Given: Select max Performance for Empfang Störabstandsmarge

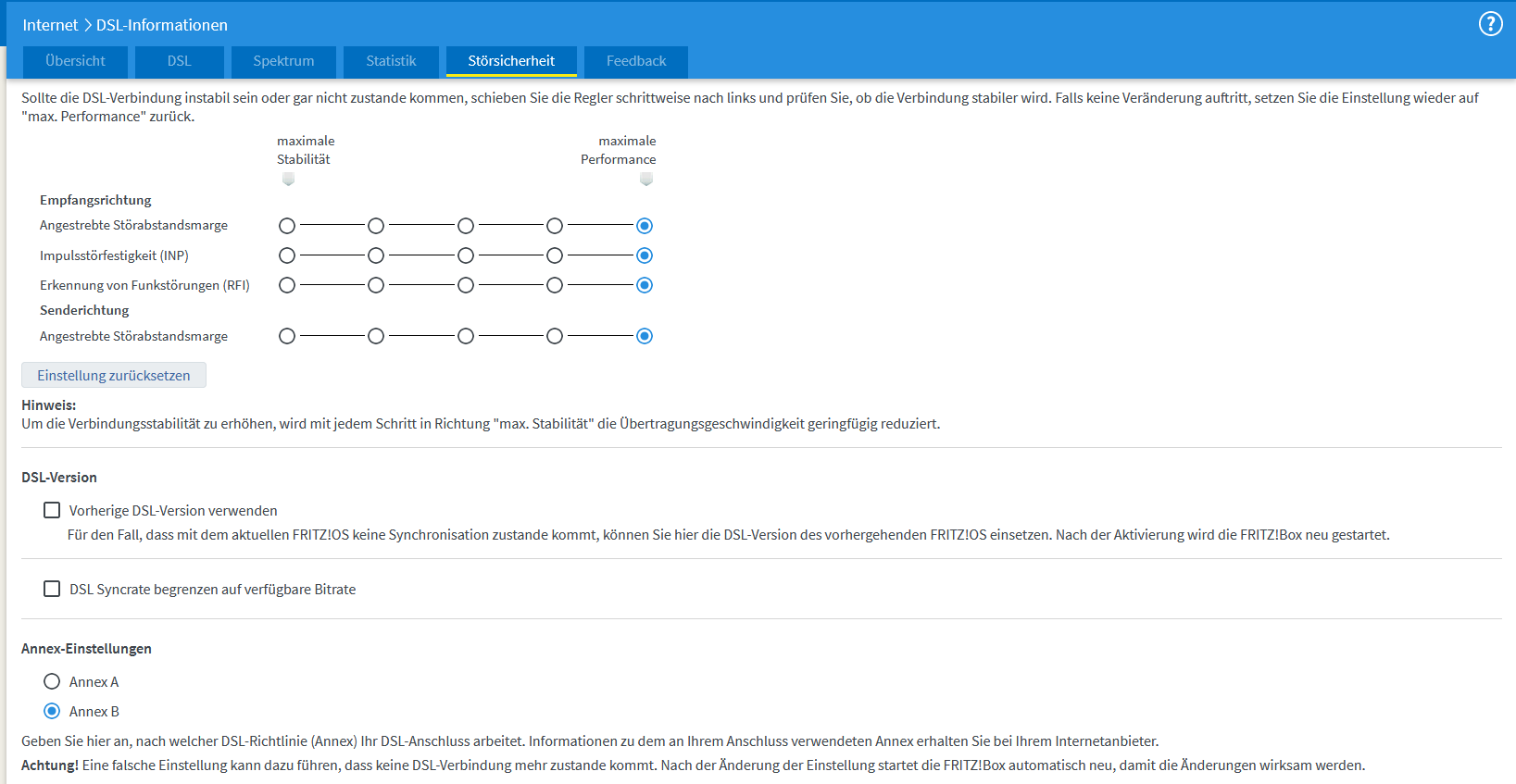Looking at the screenshot, I should [x=645, y=226].
